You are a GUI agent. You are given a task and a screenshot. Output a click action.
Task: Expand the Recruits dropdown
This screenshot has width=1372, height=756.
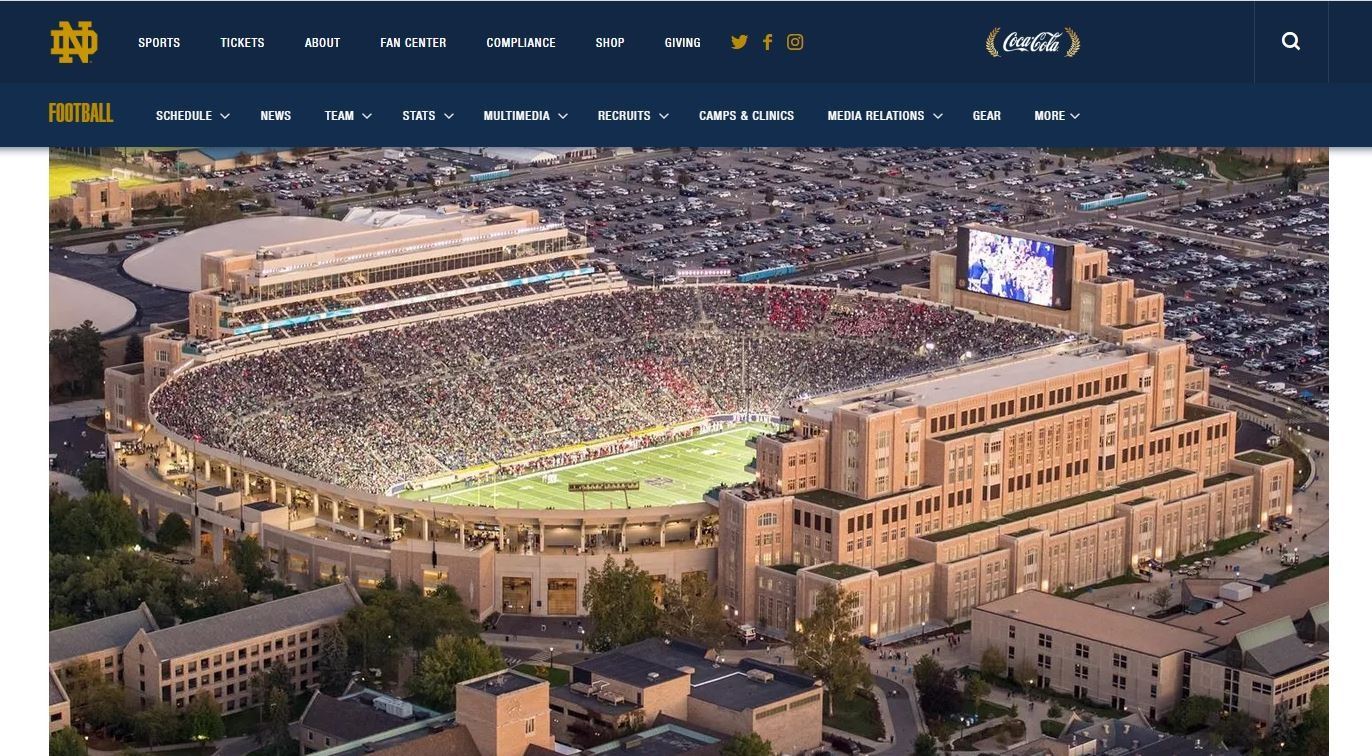[x=634, y=116]
